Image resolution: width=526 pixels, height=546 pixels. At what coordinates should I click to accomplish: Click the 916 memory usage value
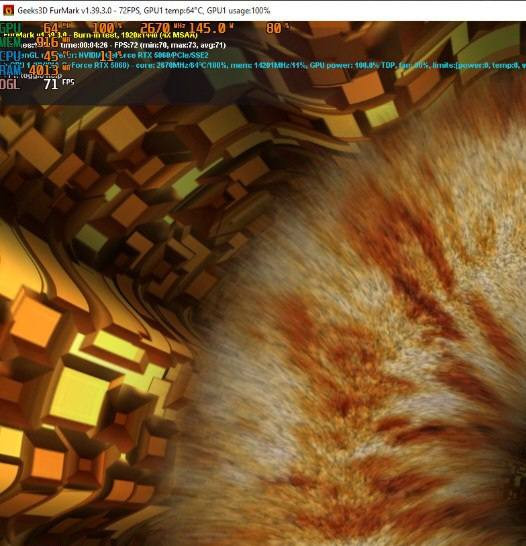point(47,42)
